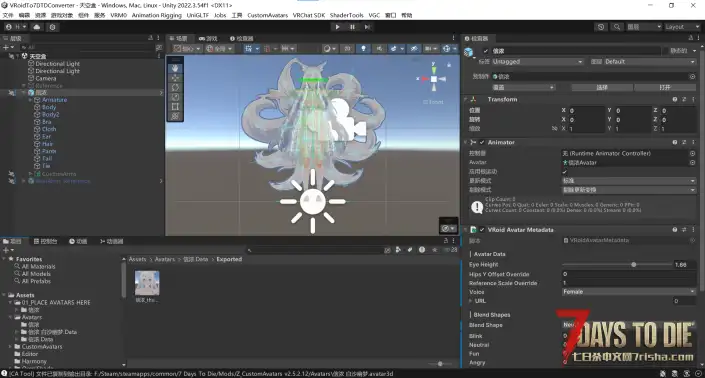Open the ShaderTools menu
Screen dimensions: 705x378
click(x=347, y=15)
